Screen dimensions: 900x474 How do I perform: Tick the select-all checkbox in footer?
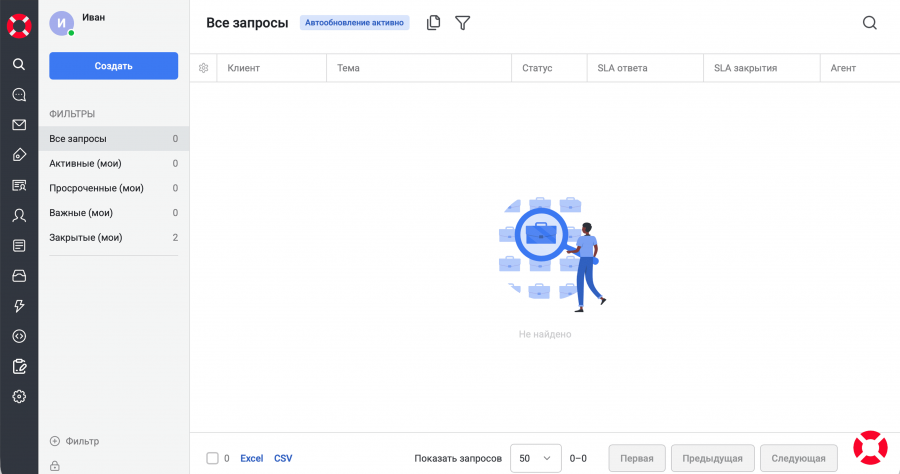point(212,458)
